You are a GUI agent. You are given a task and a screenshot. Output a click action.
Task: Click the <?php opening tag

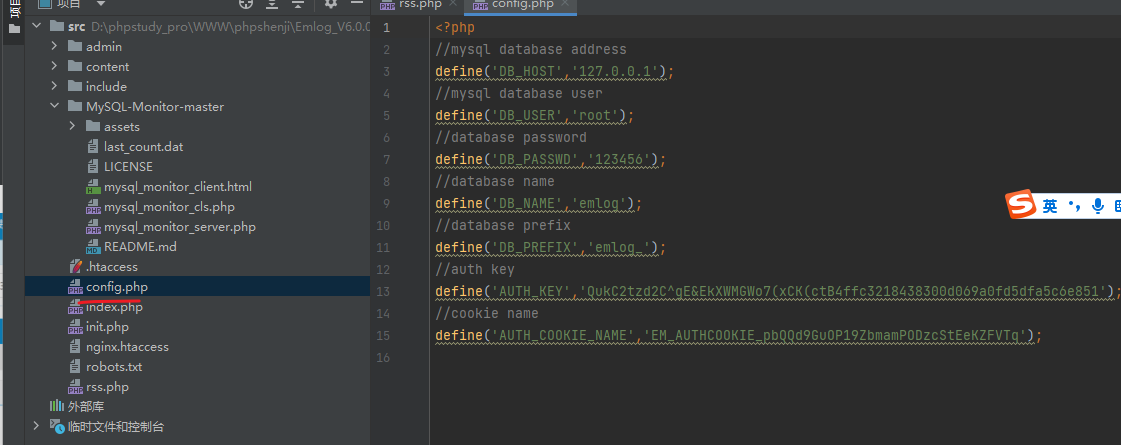pyautogui.click(x=455, y=28)
